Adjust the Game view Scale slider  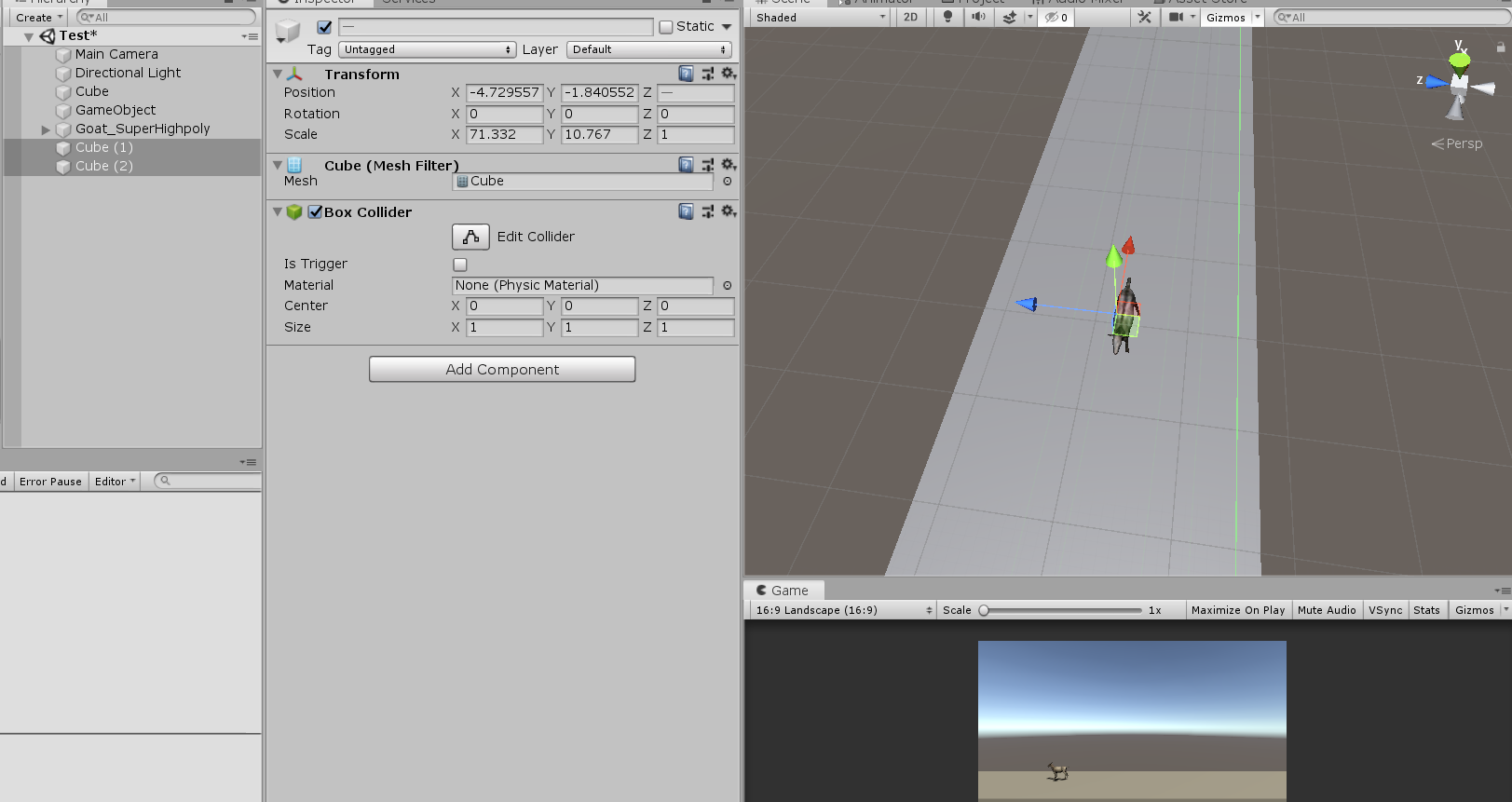[x=1060, y=610]
